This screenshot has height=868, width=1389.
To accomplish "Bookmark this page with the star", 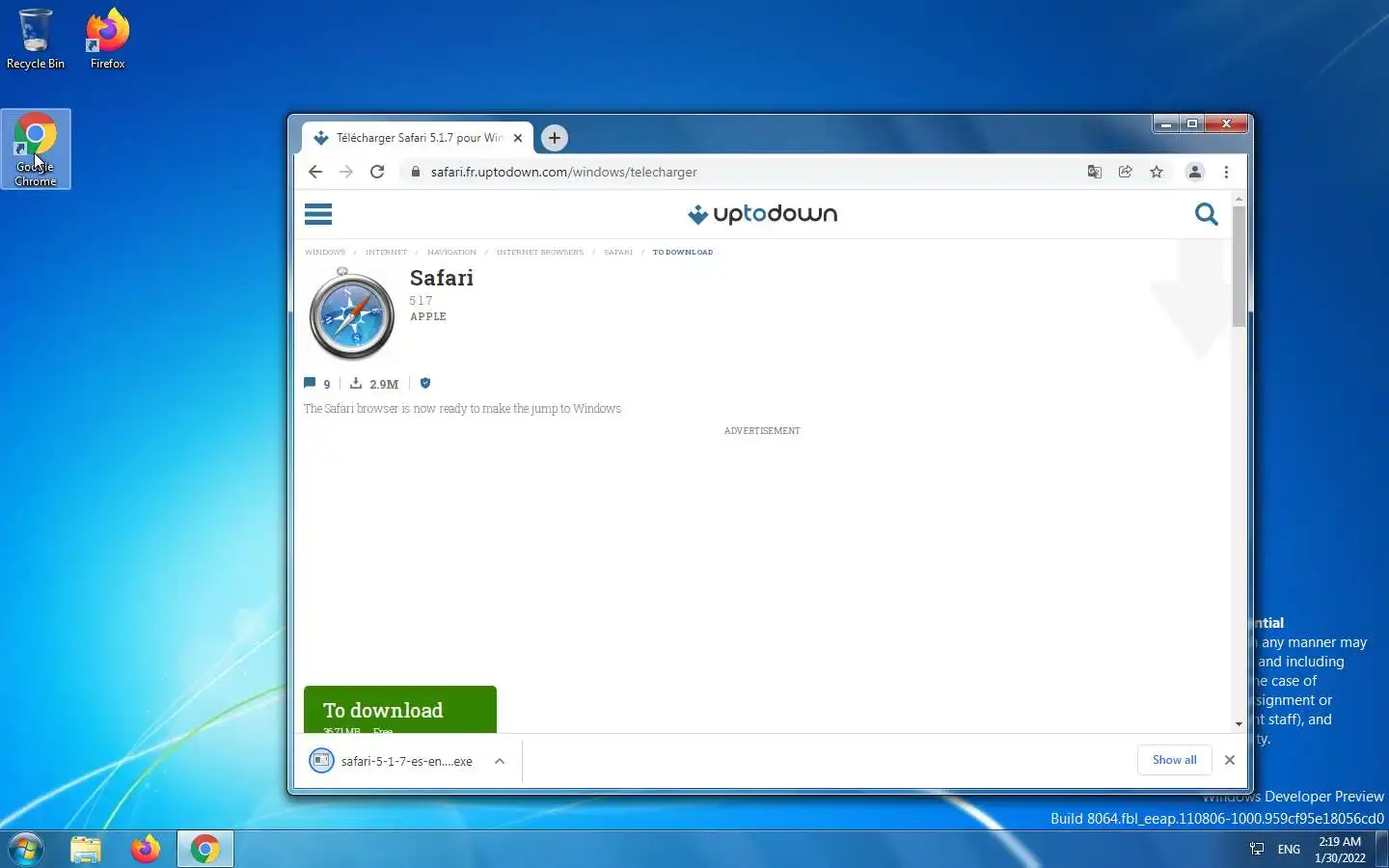I will (1157, 172).
